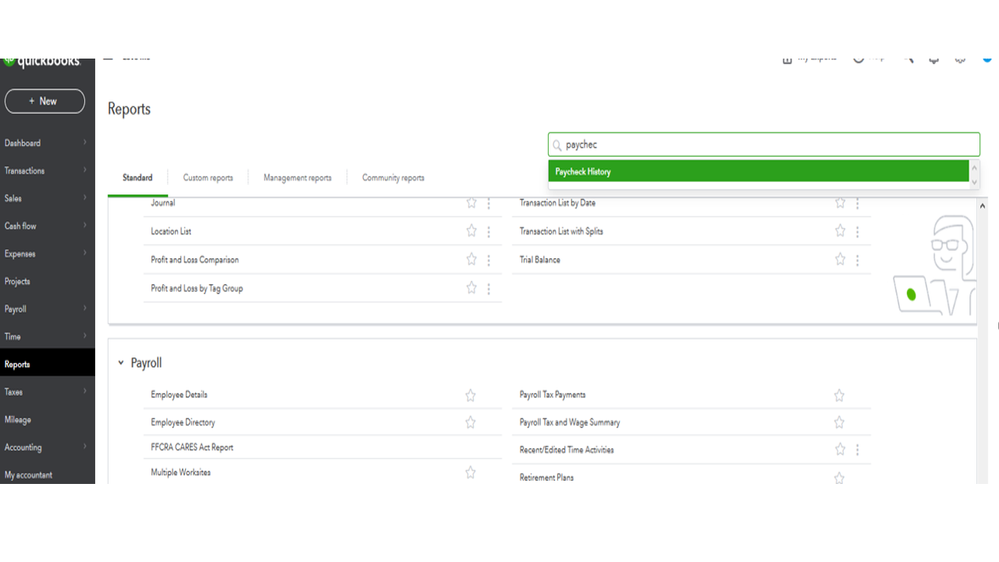
Task: Favorite the Location List report
Action: (471, 231)
